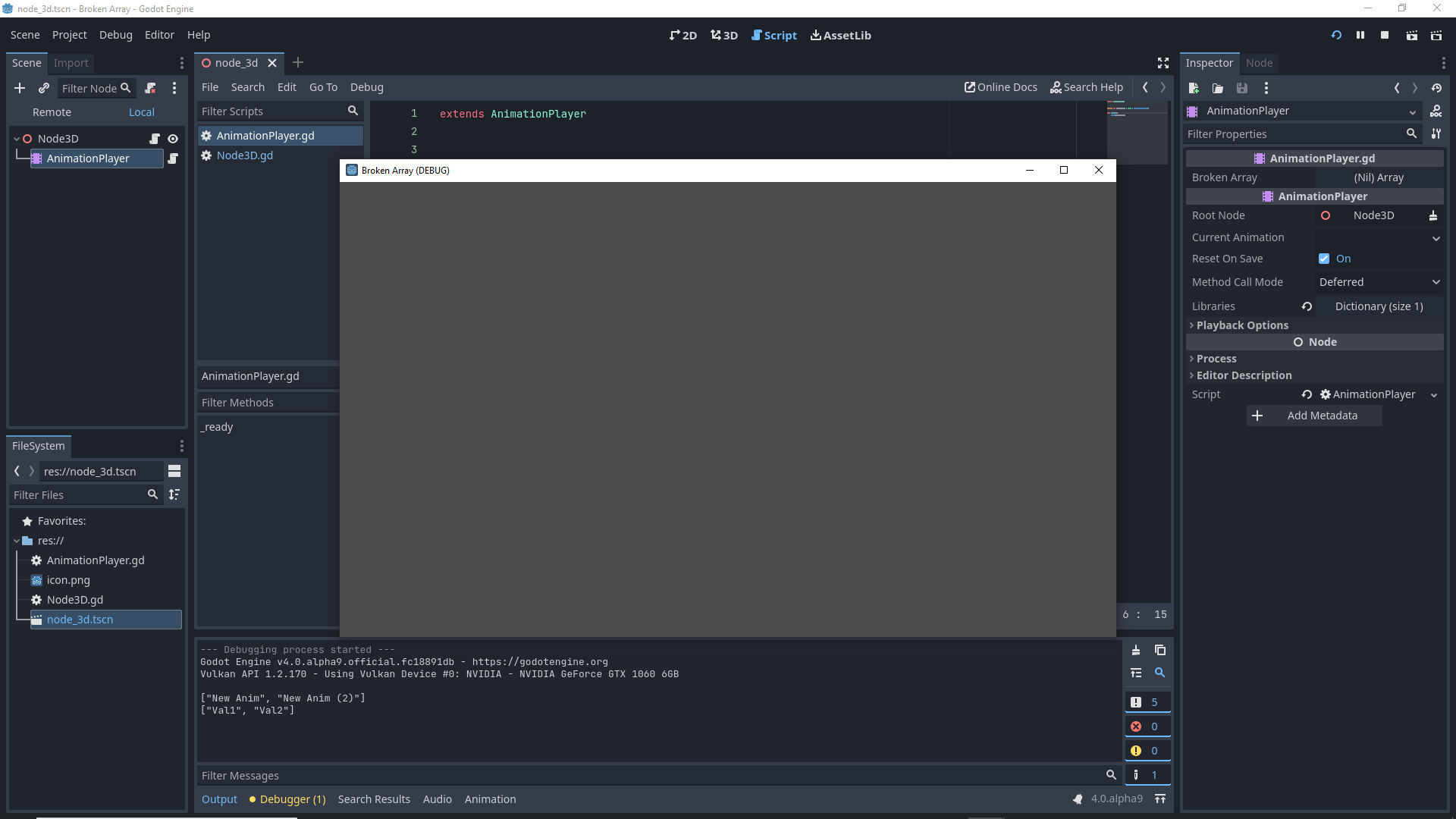Clear the debugger output log
1456x819 pixels.
pos(1136,650)
